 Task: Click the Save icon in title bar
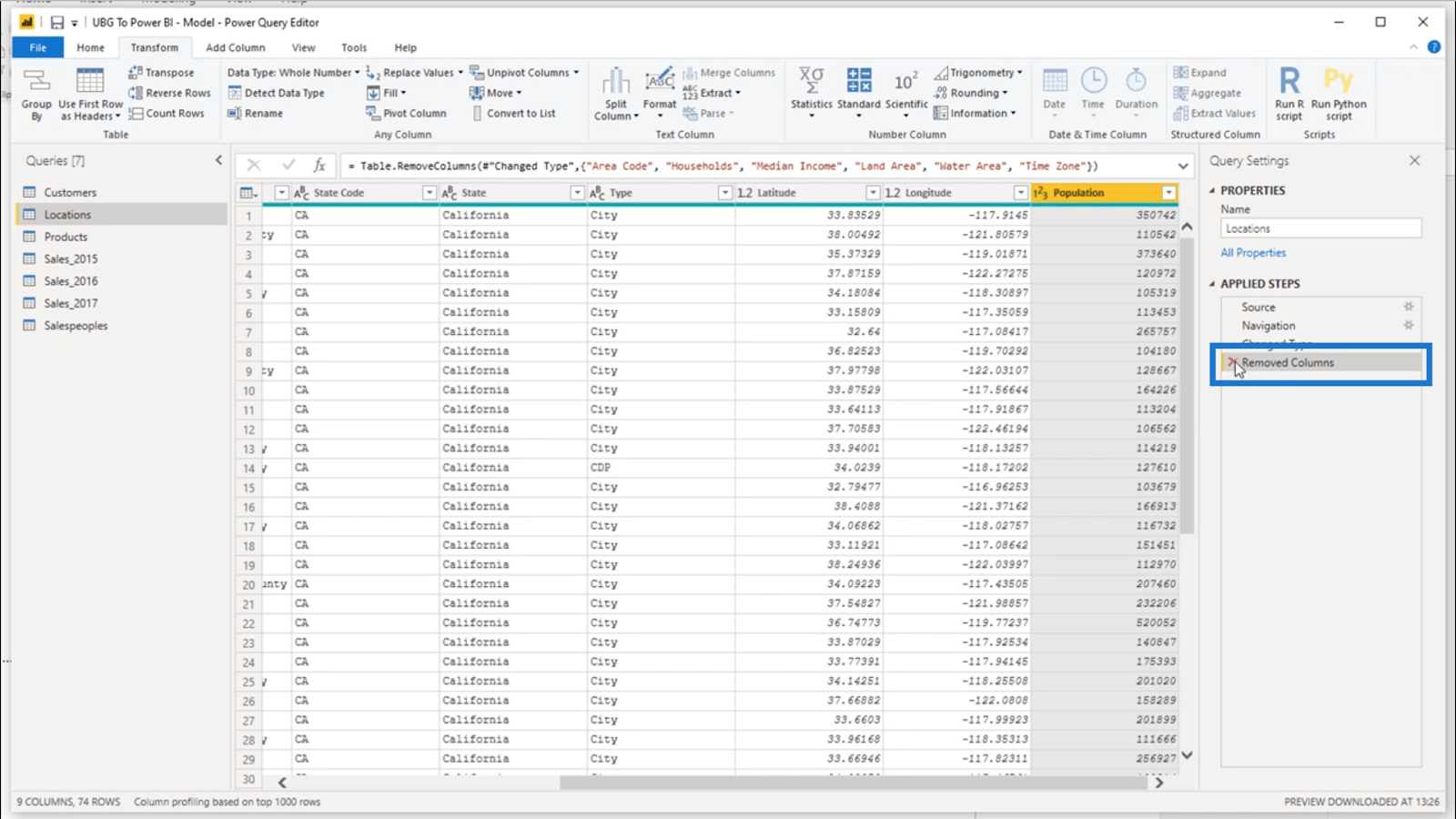[56, 22]
